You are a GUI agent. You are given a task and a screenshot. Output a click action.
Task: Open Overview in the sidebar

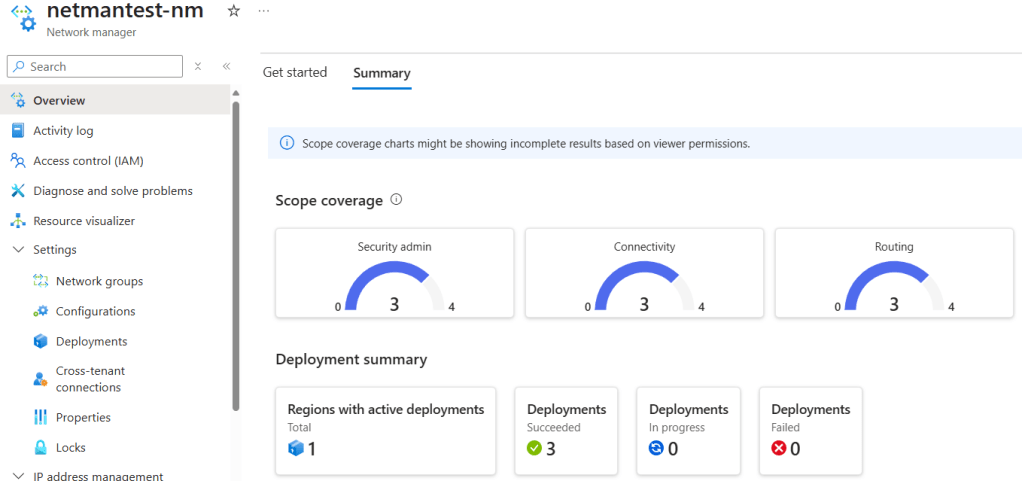click(x=115, y=100)
